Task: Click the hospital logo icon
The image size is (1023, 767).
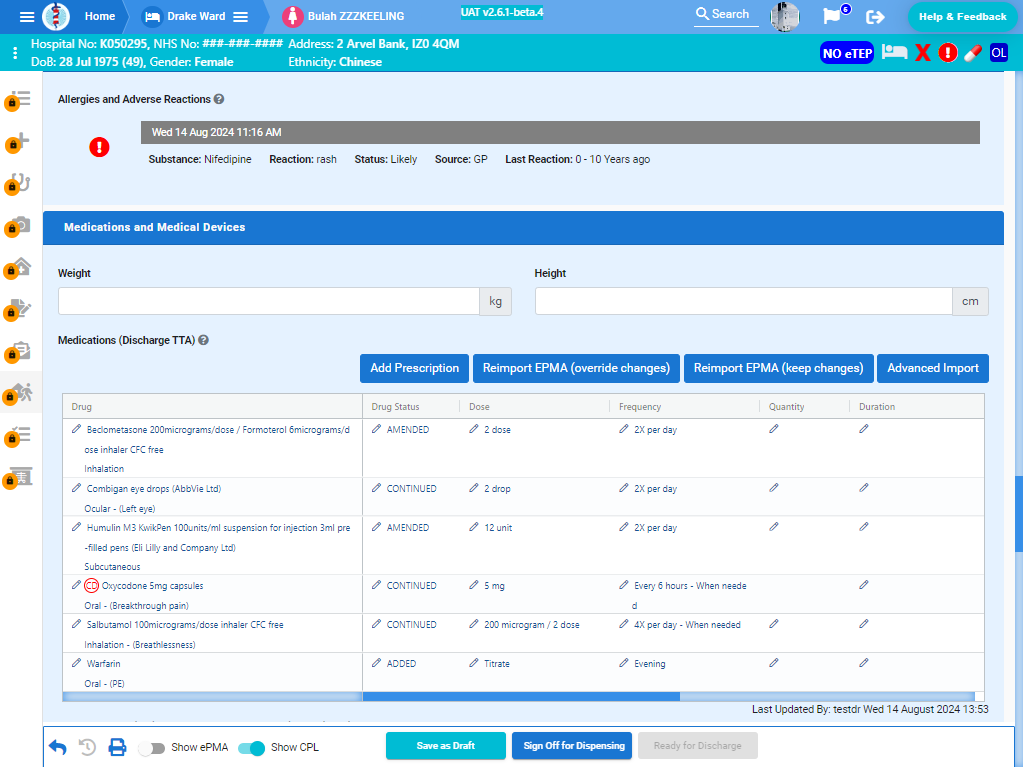Action: (56, 16)
